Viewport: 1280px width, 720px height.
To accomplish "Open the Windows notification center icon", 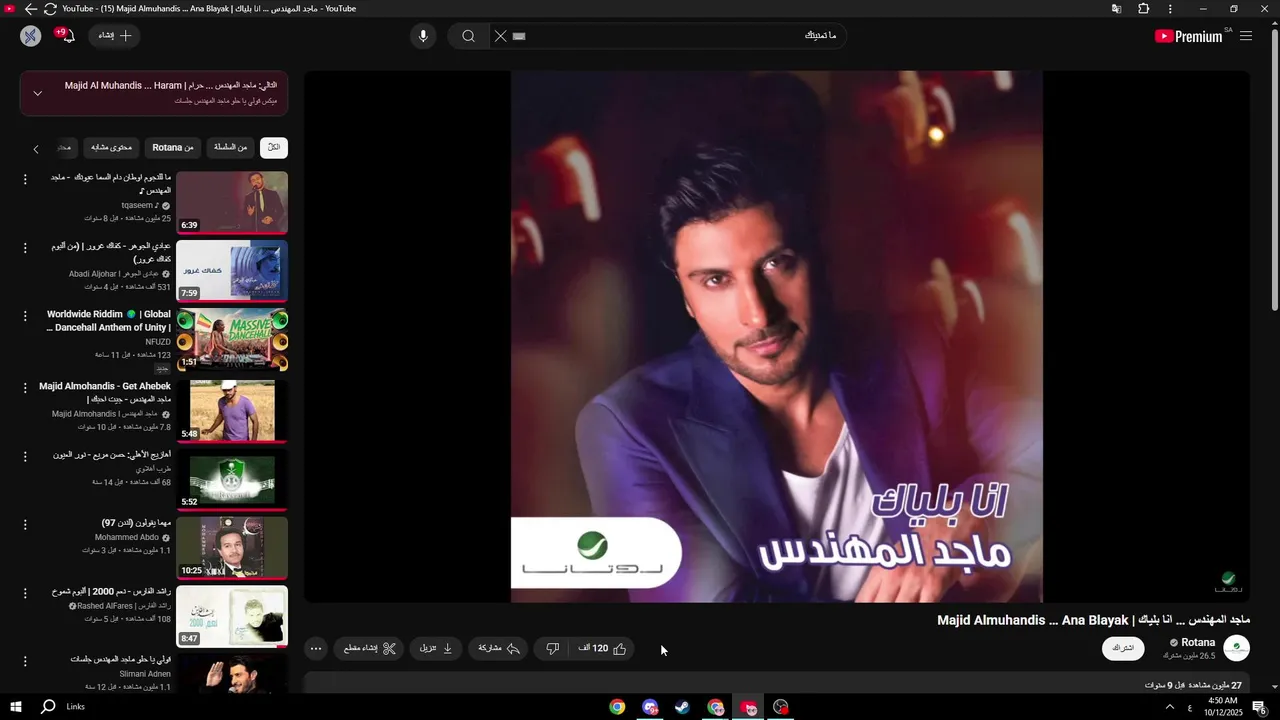I will pyautogui.click(x=1260, y=707).
